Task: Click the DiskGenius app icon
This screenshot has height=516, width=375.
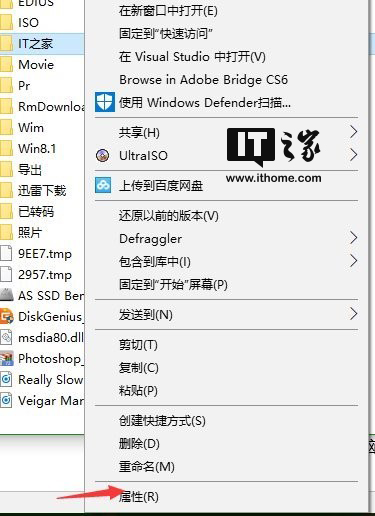Action: 7,316
